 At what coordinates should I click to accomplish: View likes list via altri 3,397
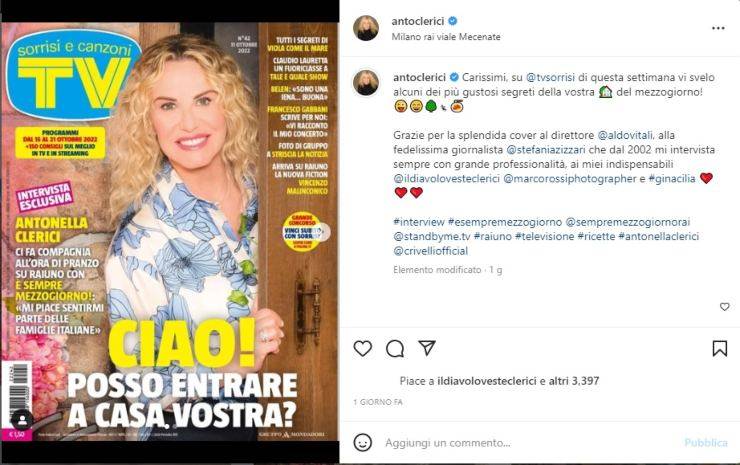point(574,381)
